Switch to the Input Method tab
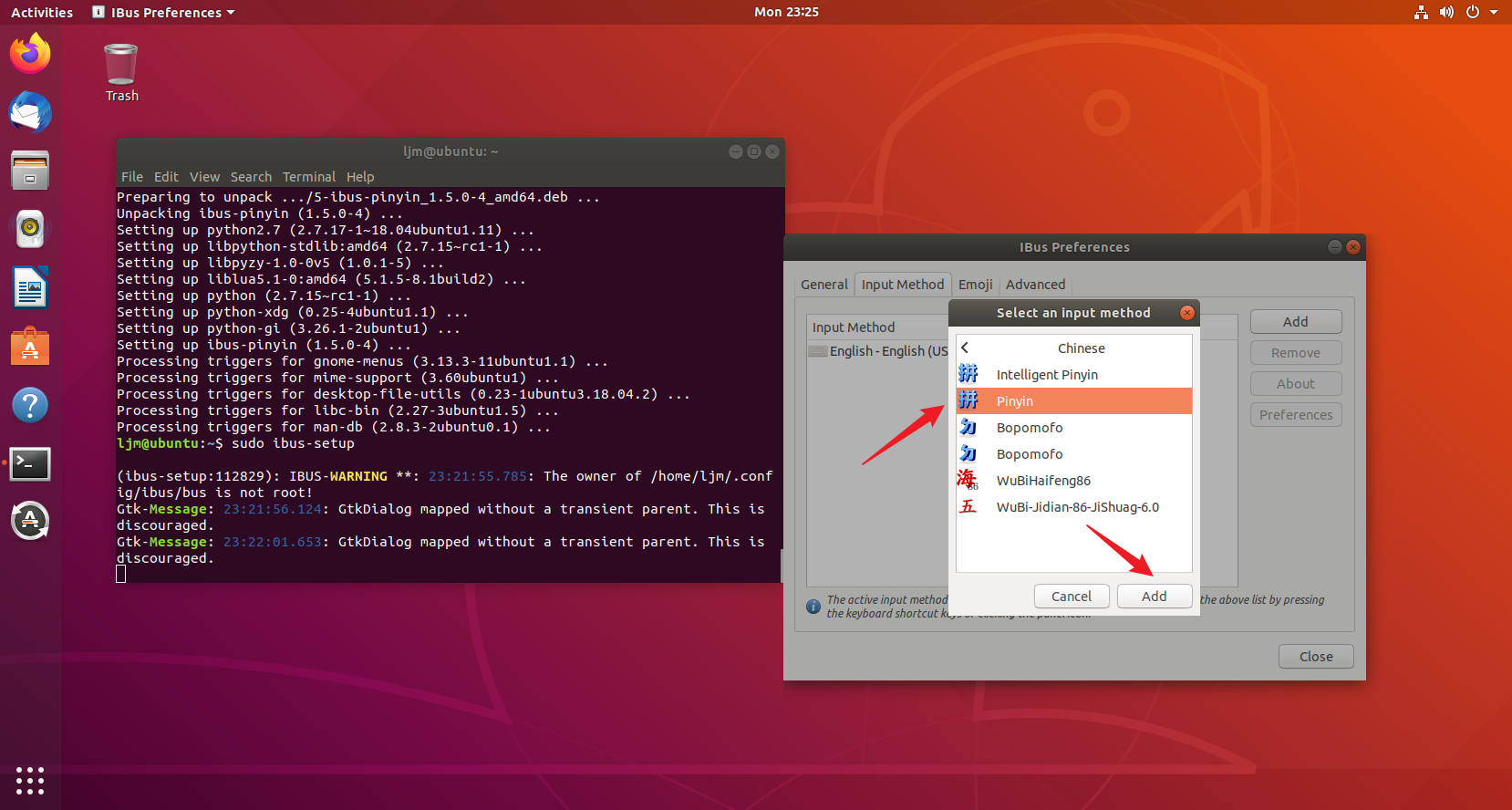1512x810 pixels. [903, 285]
